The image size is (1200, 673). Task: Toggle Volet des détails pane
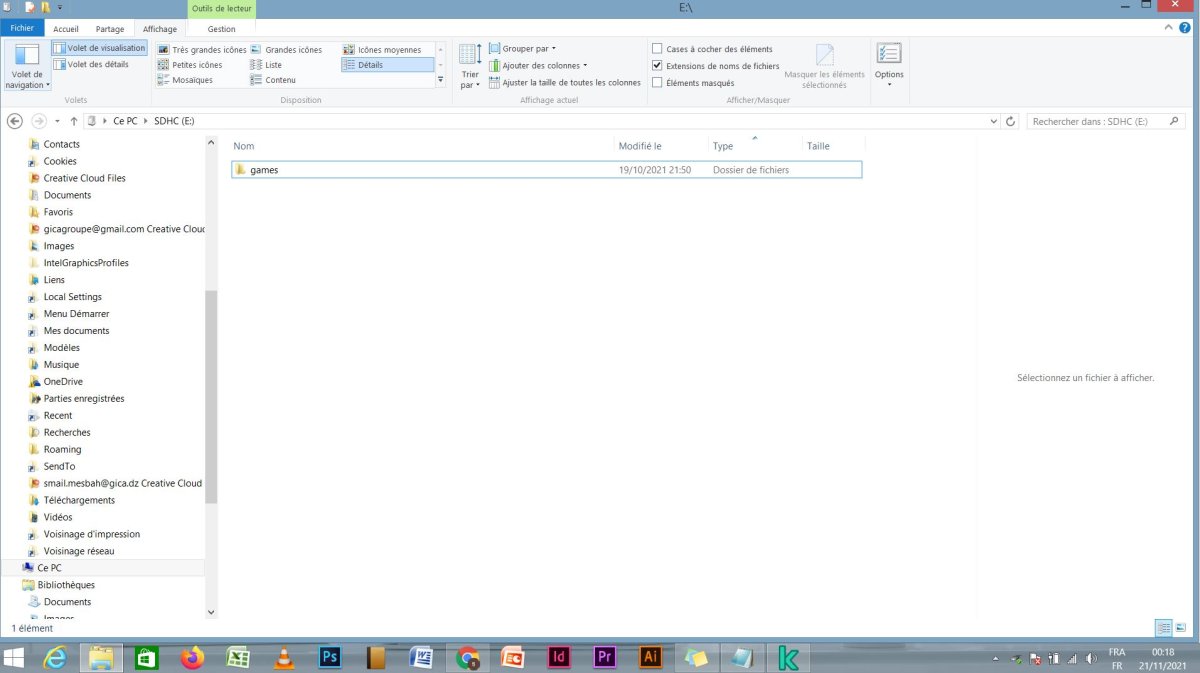[x=91, y=64]
